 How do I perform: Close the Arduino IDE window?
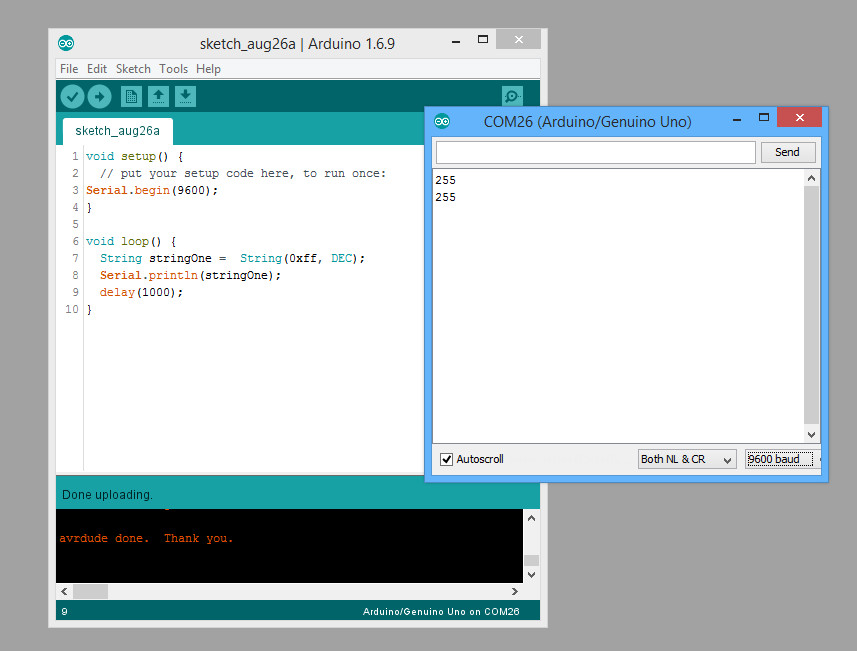[x=519, y=39]
